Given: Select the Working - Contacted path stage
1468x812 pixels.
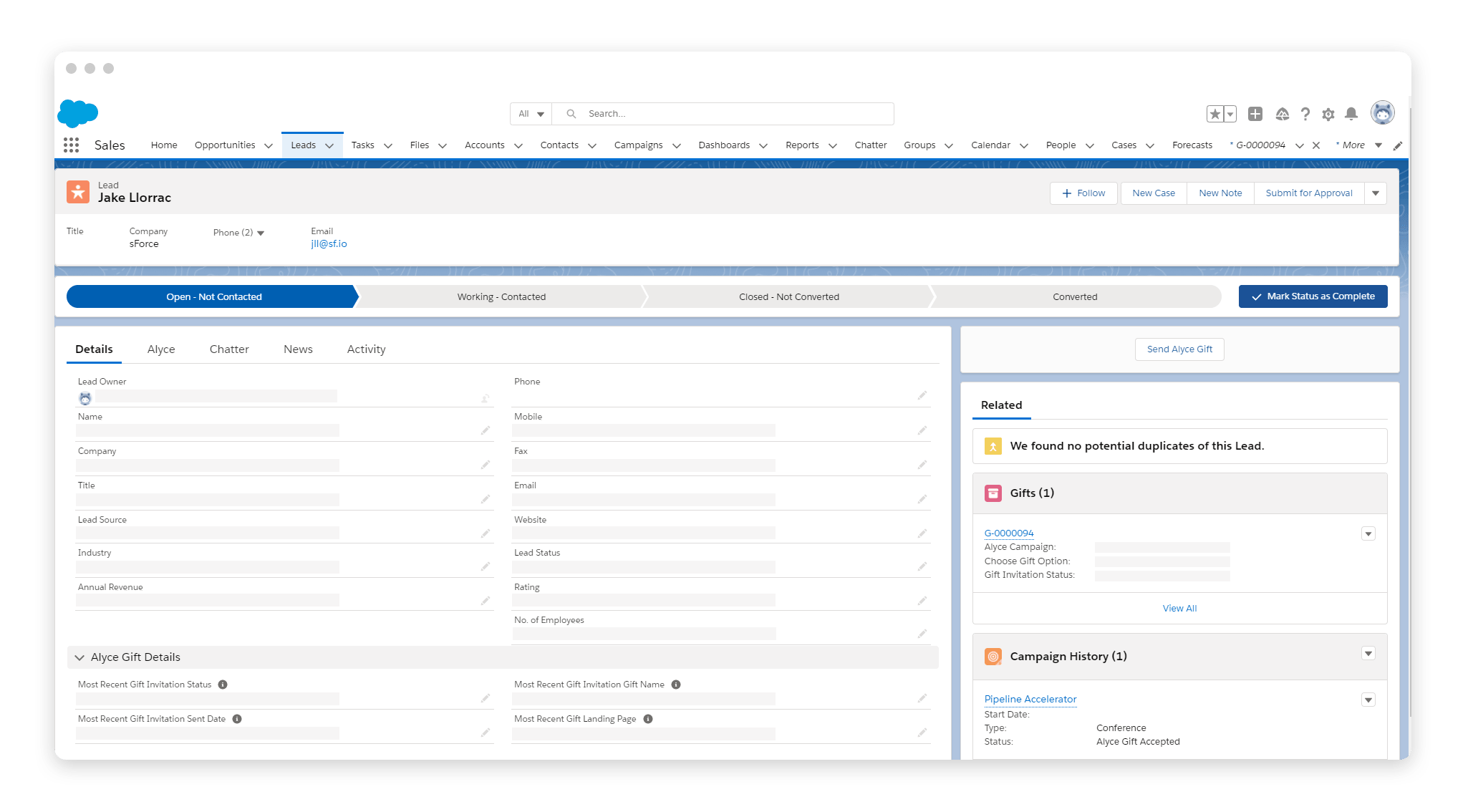Looking at the screenshot, I should tap(501, 297).
